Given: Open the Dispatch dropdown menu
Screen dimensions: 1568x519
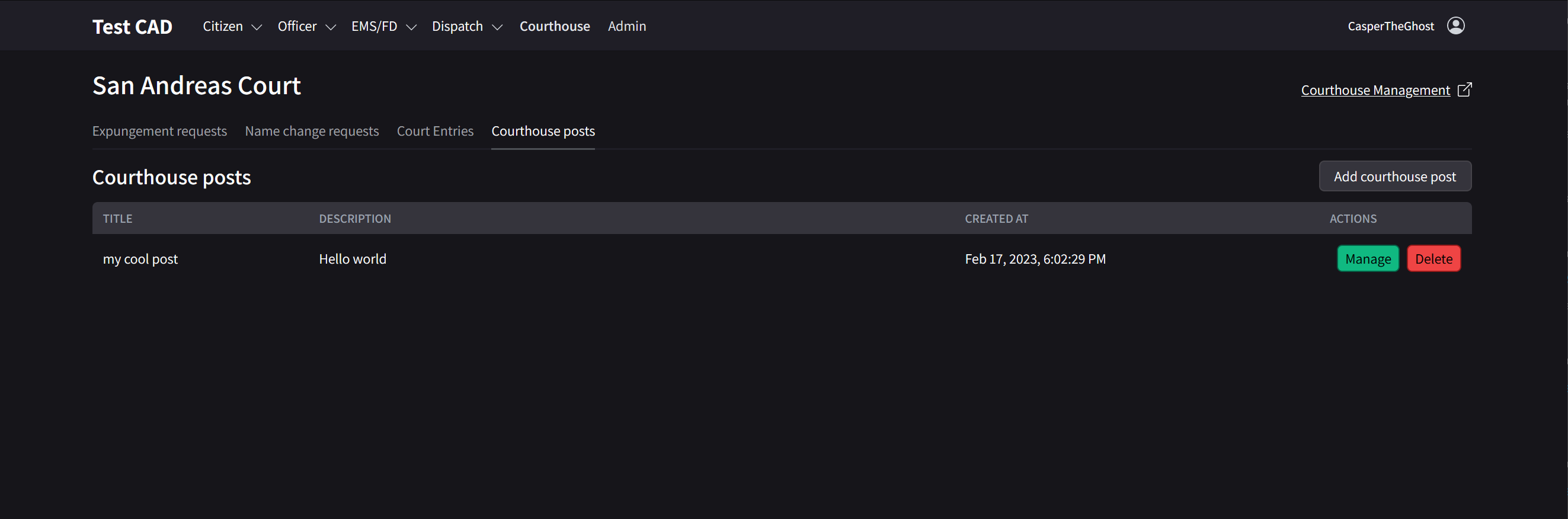Looking at the screenshot, I should 467,27.
